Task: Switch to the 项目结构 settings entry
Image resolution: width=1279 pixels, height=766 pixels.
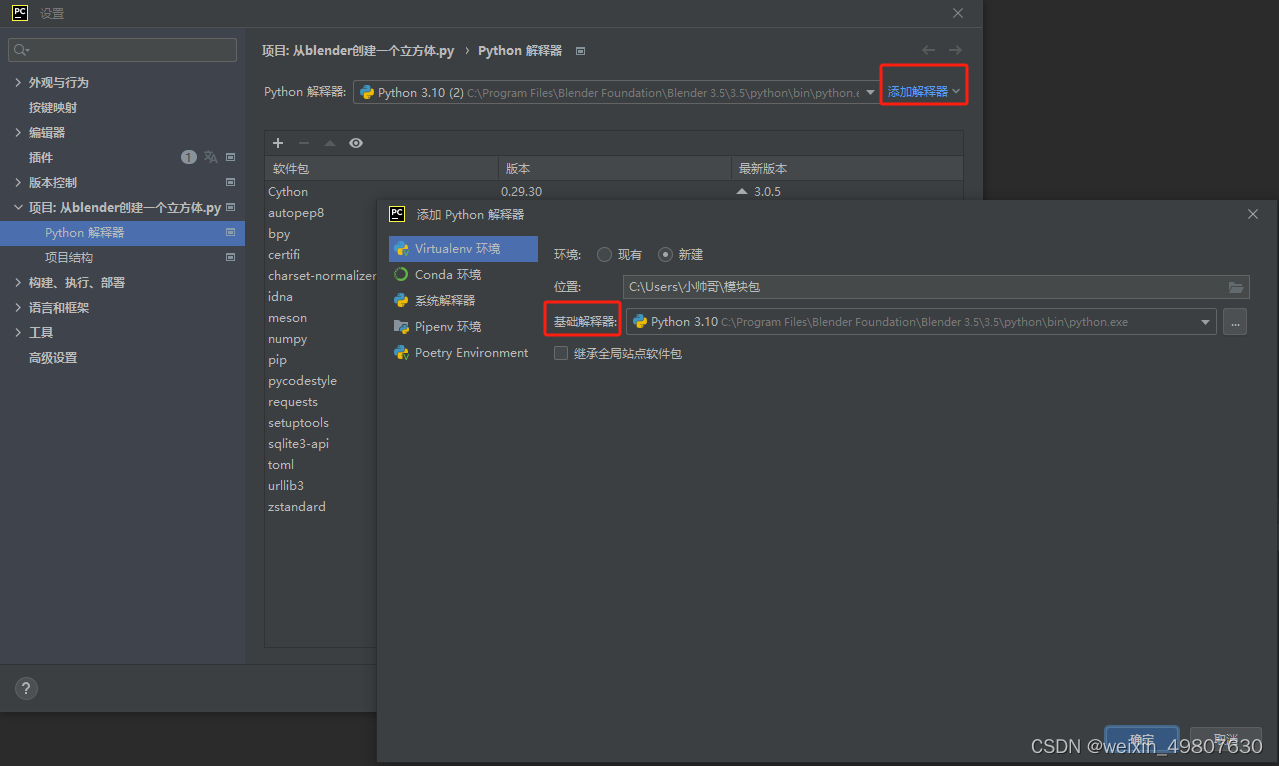Action: tap(71, 257)
